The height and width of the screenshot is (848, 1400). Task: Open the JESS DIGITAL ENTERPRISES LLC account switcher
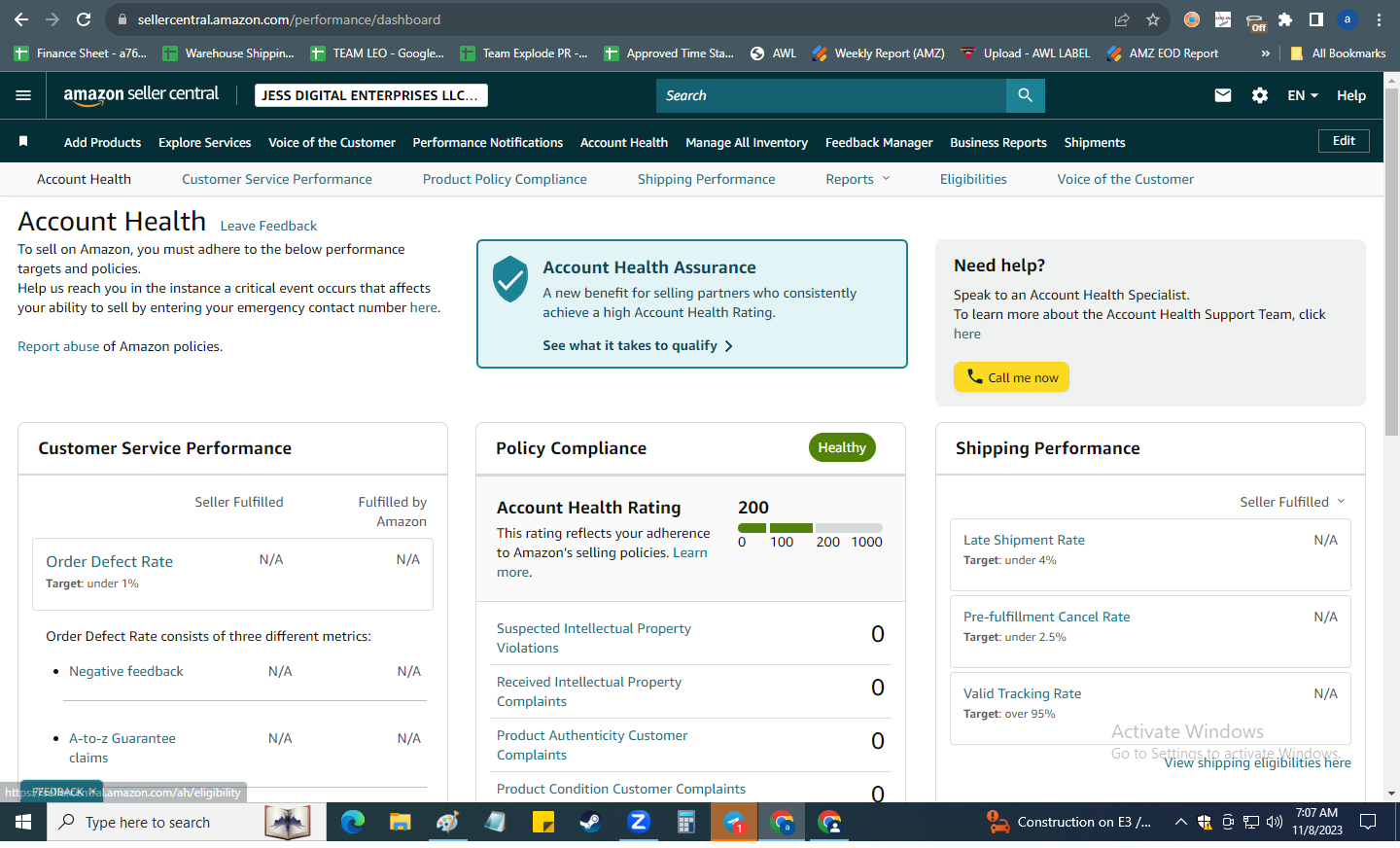(371, 95)
